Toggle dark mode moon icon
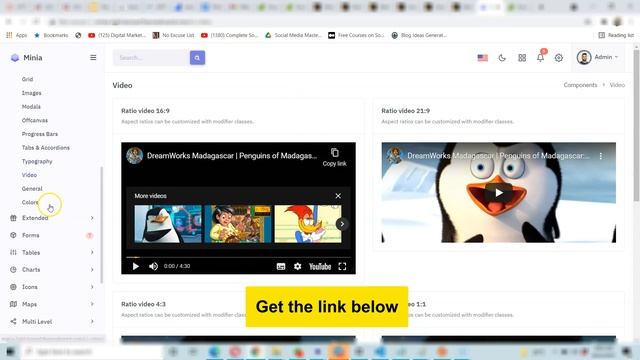Screen dimensions: 640x360 [x=502, y=58]
